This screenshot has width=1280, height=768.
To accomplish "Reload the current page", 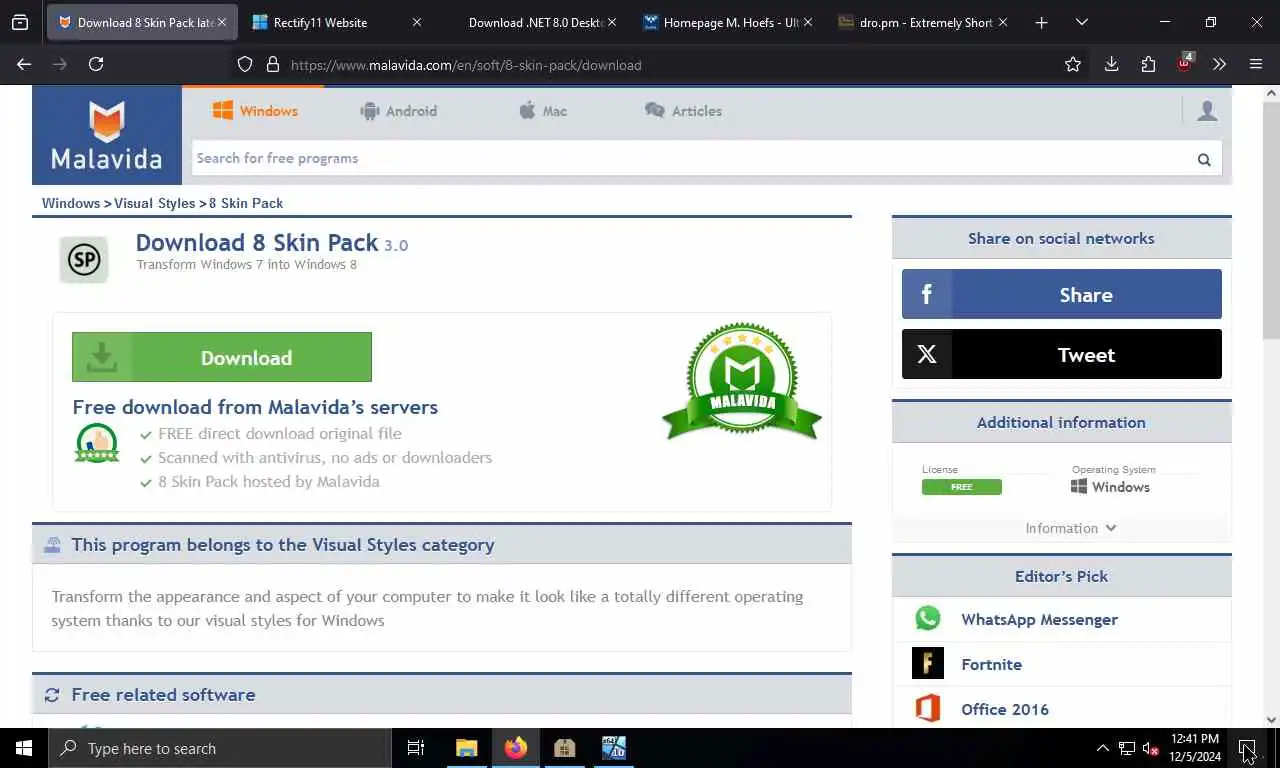I will 96,64.
